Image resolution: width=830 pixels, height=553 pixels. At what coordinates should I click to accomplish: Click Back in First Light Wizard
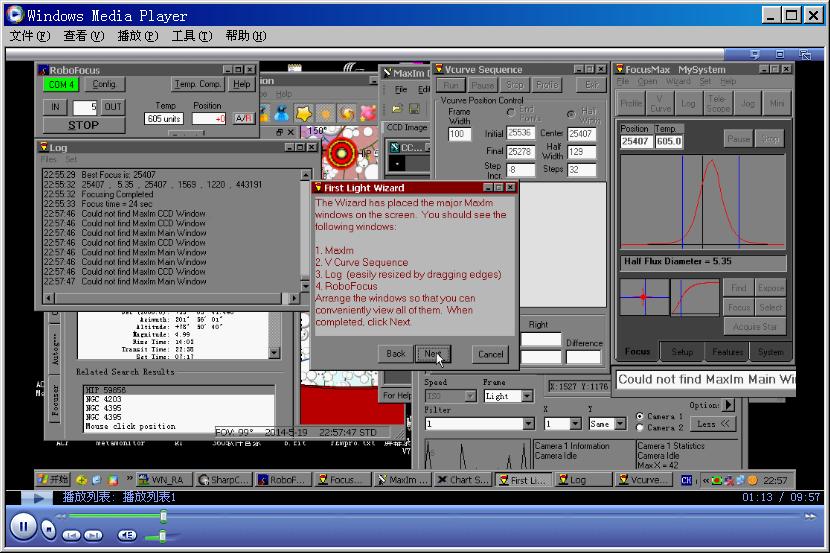coord(395,354)
